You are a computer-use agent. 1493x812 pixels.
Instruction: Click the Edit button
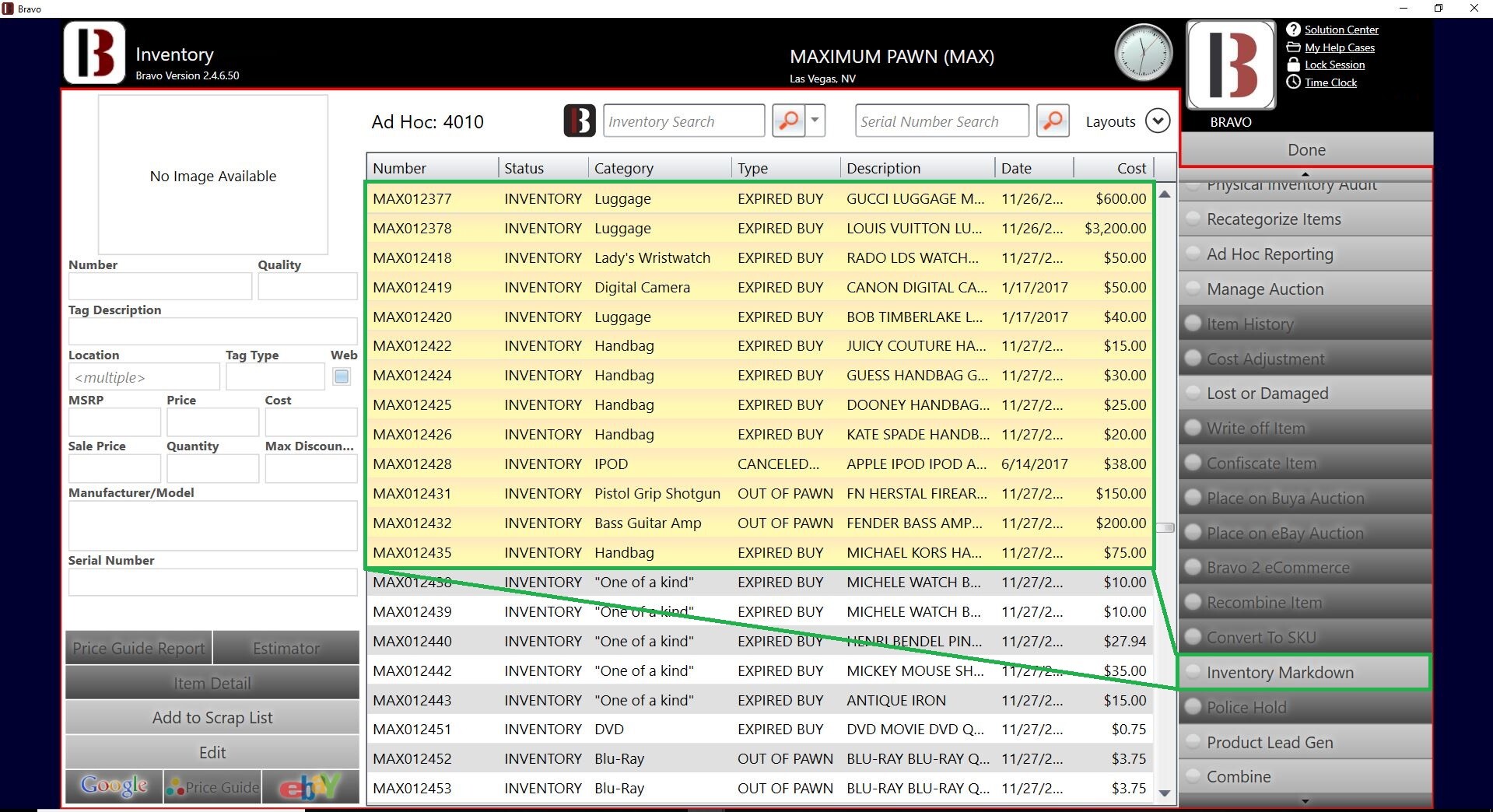(212, 752)
